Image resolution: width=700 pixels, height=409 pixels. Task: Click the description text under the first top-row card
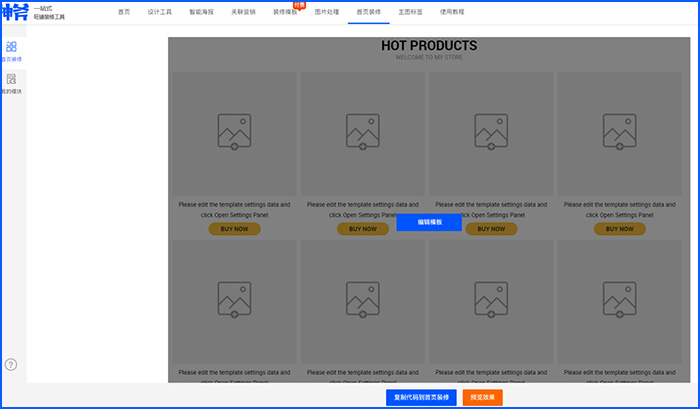pos(234,210)
